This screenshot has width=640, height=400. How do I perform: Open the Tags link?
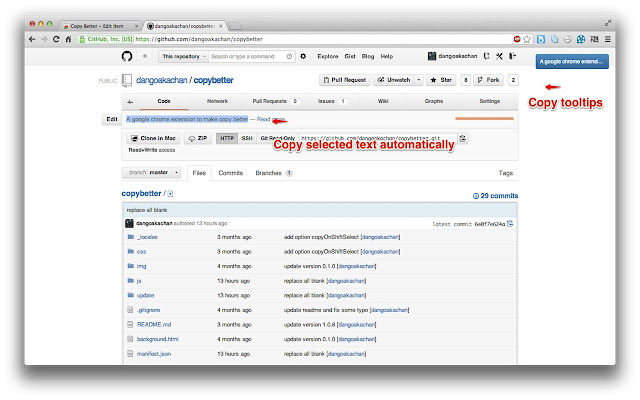pyautogui.click(x=506, y=173)
